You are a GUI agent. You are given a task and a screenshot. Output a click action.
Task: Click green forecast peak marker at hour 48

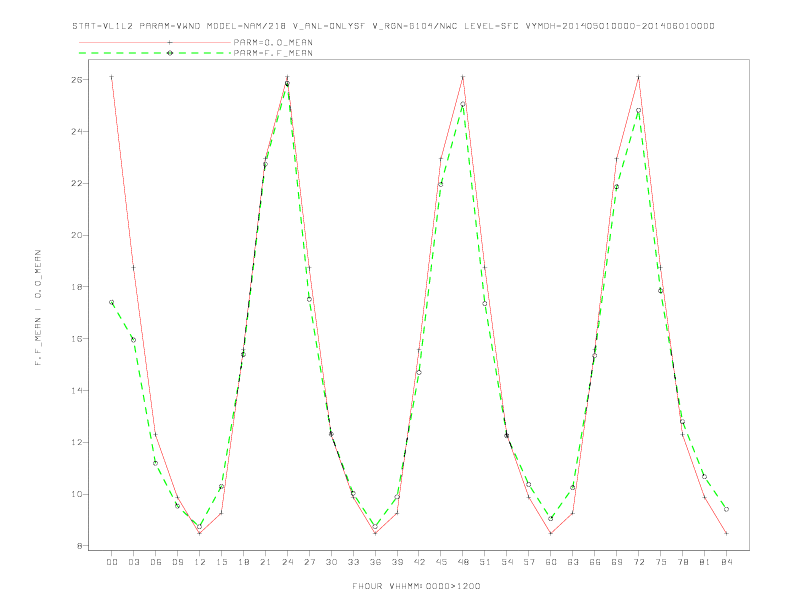pyautogui.click(x=463, y=104)
